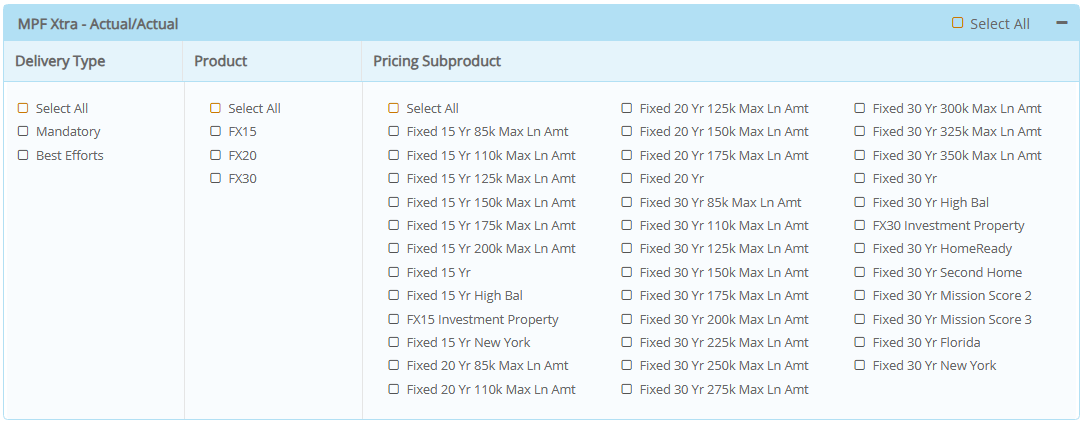The height and width of the screenshot is (422, 1084).
Task: Select Fixed 30 Yr 275k Max Ln Amt
Action: pos(627,389)
